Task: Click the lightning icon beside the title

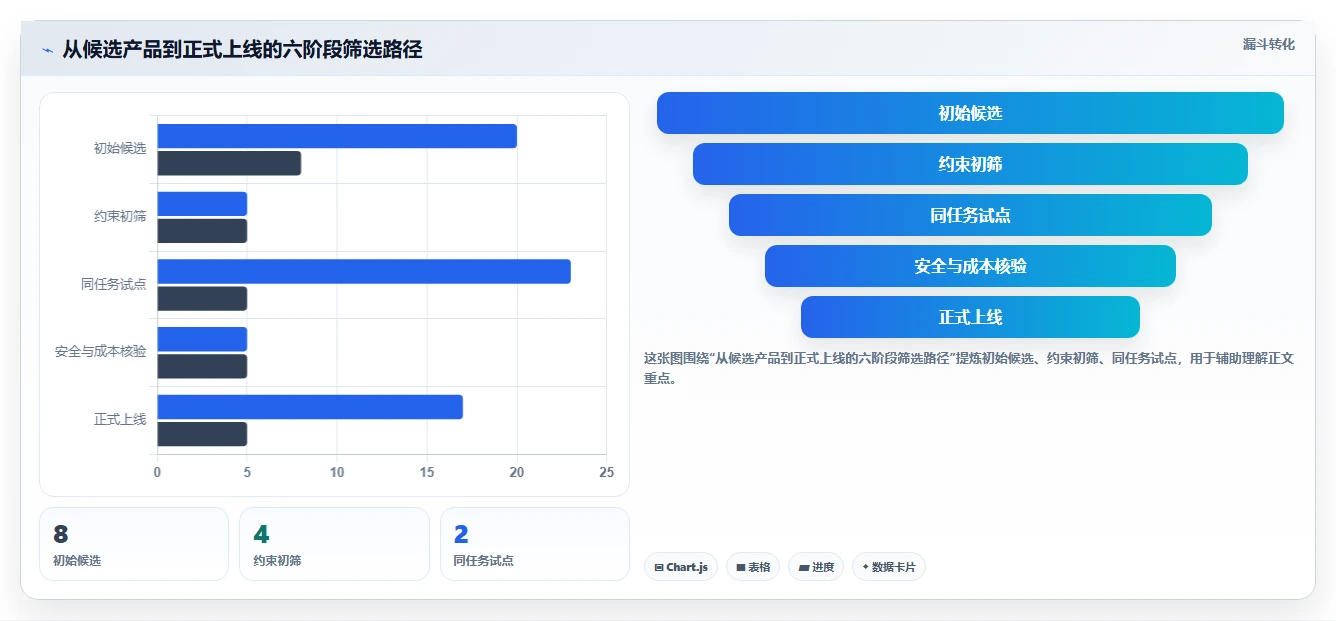Action: [x=47, y=50]
